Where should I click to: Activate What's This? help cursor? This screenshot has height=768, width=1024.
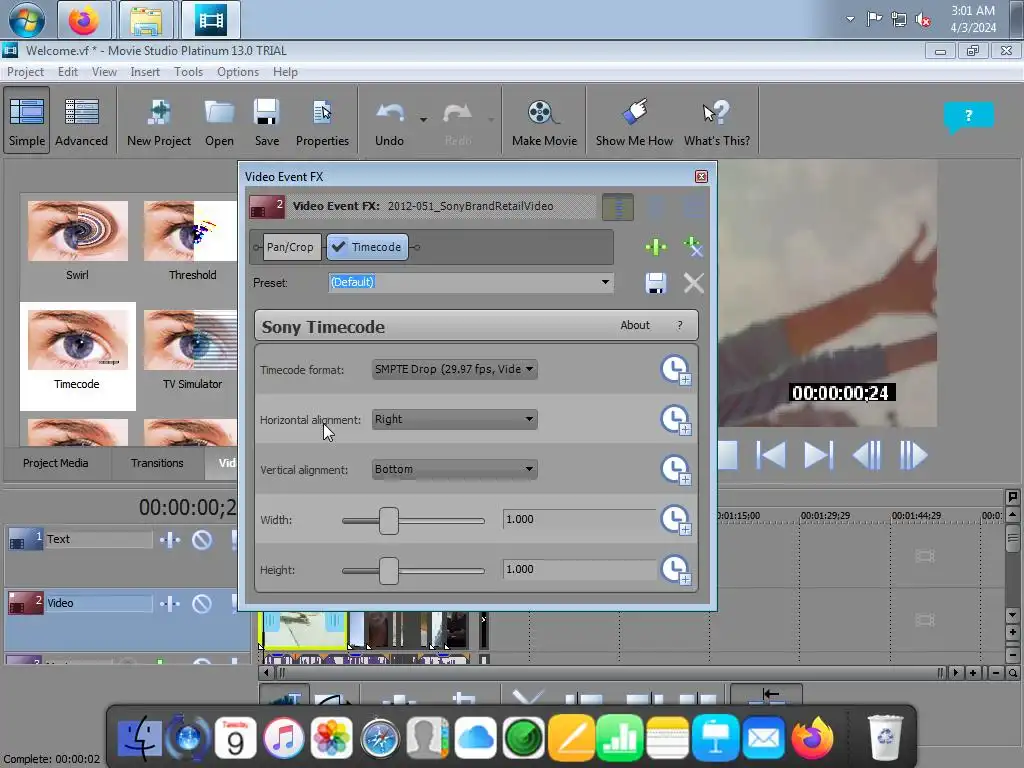(716, 121)
